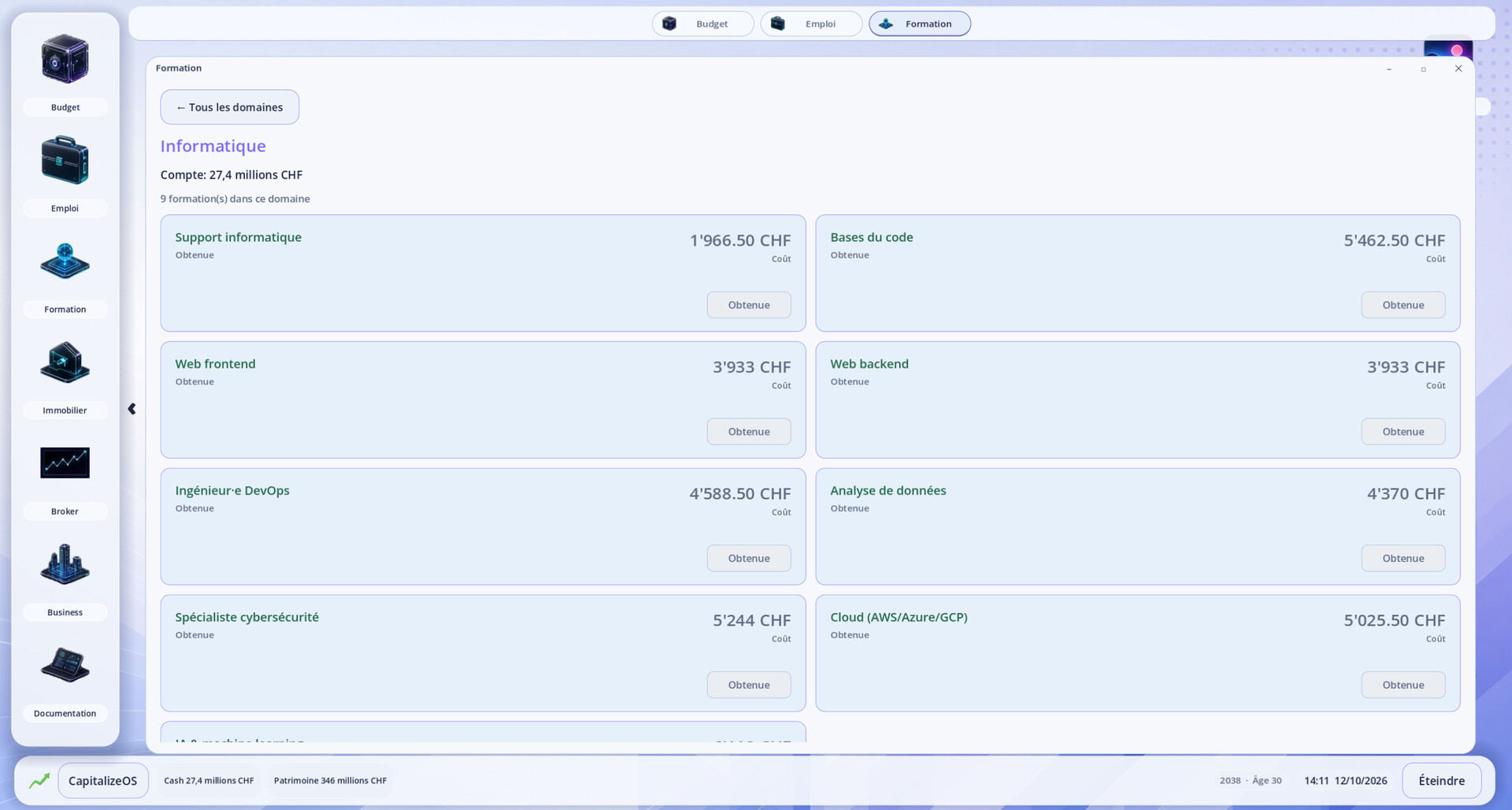The height and width of the screenshot is (810, 1512).
Task: Open the CapitalizeOS start button
Action: tap(103, 781)
